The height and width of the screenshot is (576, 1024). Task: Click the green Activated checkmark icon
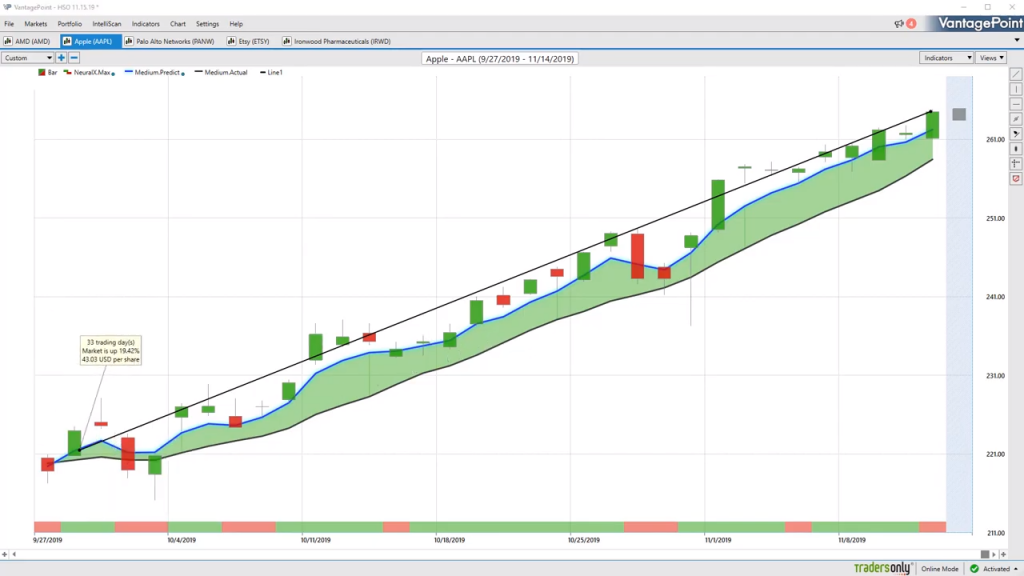pos(974,569)
